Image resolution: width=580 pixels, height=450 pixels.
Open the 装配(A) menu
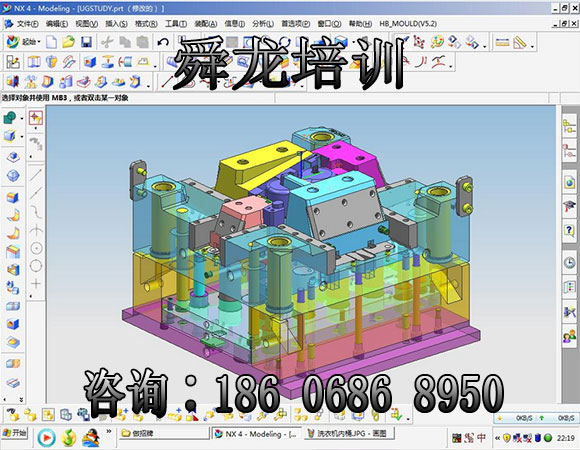[x=206, y=24]
